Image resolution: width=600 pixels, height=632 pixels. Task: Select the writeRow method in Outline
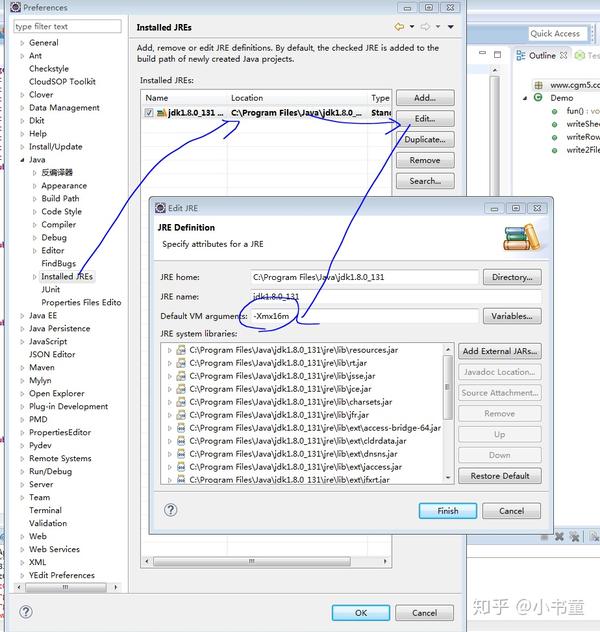(583, 137)
